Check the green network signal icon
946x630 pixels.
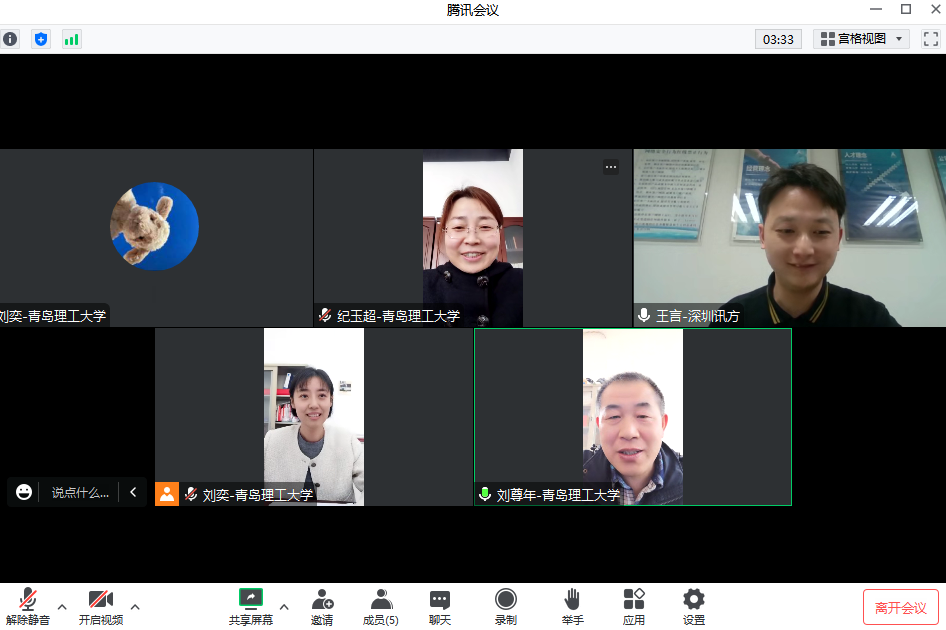(71, 39)
